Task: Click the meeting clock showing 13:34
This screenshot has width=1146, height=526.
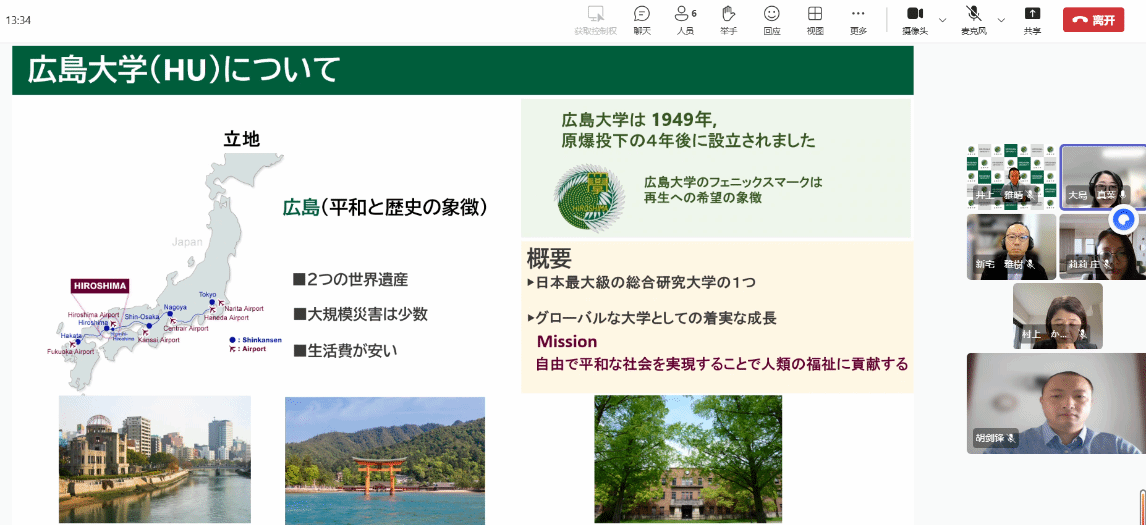Action: click(x=18, y=20)
